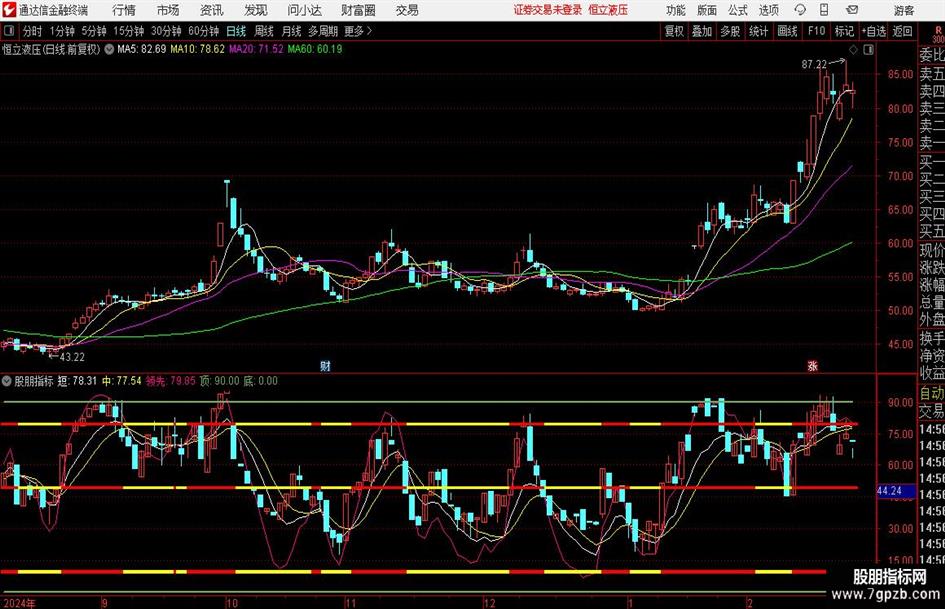Screen dimensions: 945x609
Task: Click the 顶: 90.00 indicator value
Action: click(219, 381)
